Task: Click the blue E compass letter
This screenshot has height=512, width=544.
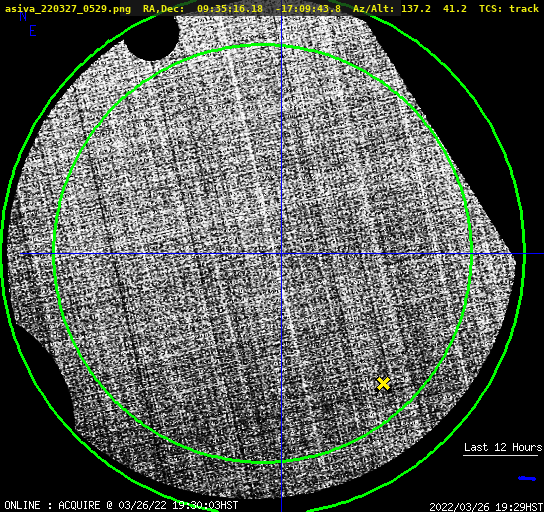Action: (33, 31)
